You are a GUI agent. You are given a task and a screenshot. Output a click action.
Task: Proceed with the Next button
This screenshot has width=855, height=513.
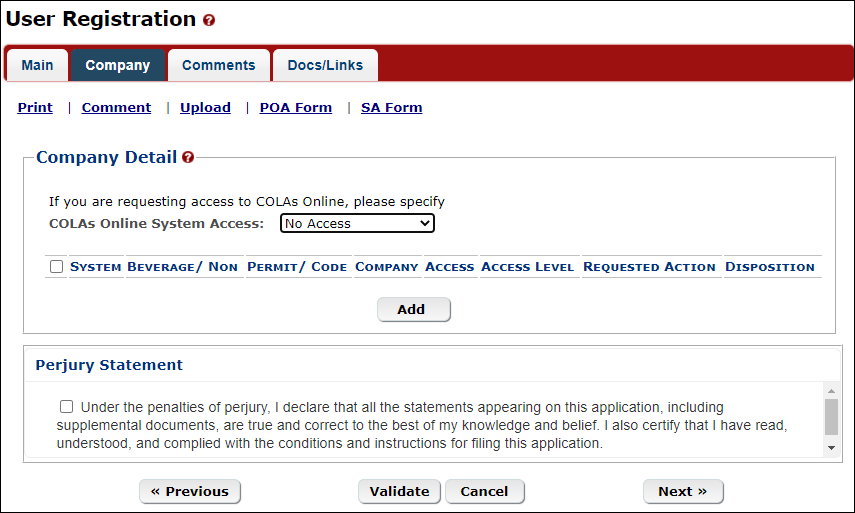tap(682, 491)
